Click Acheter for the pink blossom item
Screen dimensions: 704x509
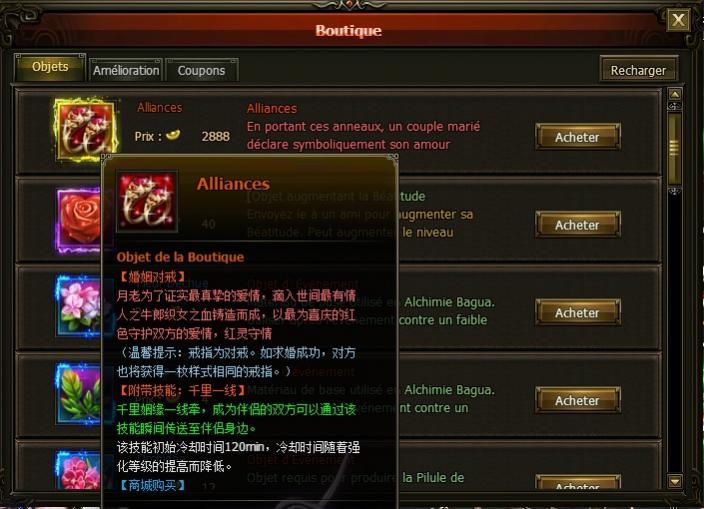577,312
